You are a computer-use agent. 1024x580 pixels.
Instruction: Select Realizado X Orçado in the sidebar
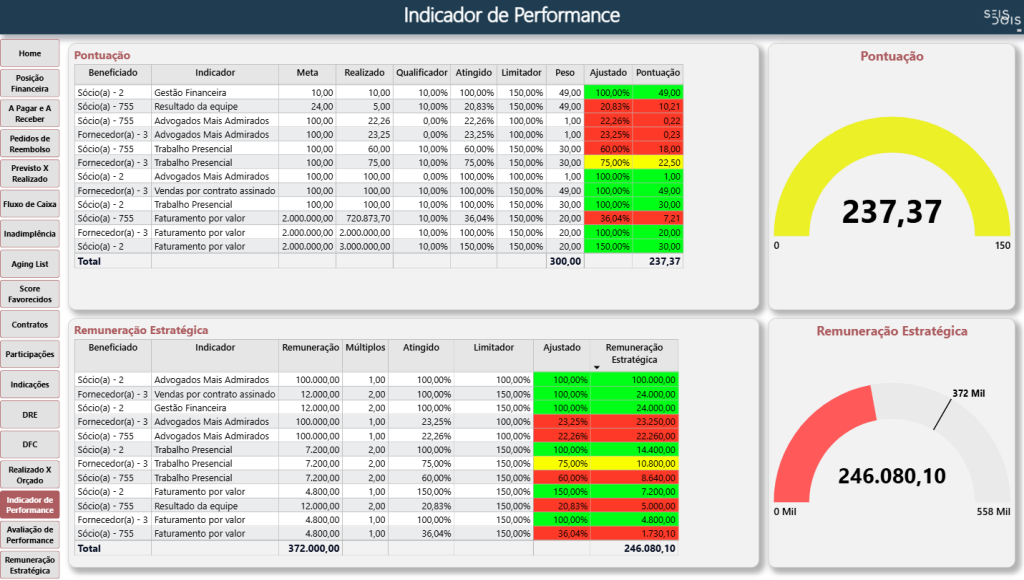click(x=30, y=475)
